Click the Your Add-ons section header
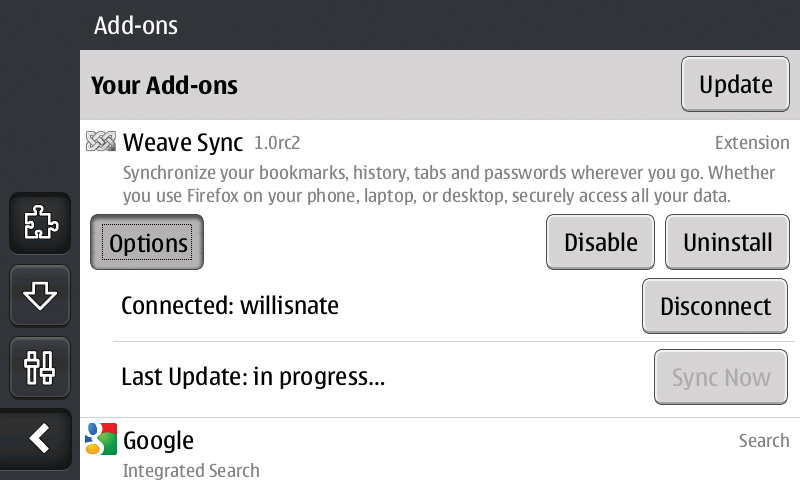 (x=164, y=85)
